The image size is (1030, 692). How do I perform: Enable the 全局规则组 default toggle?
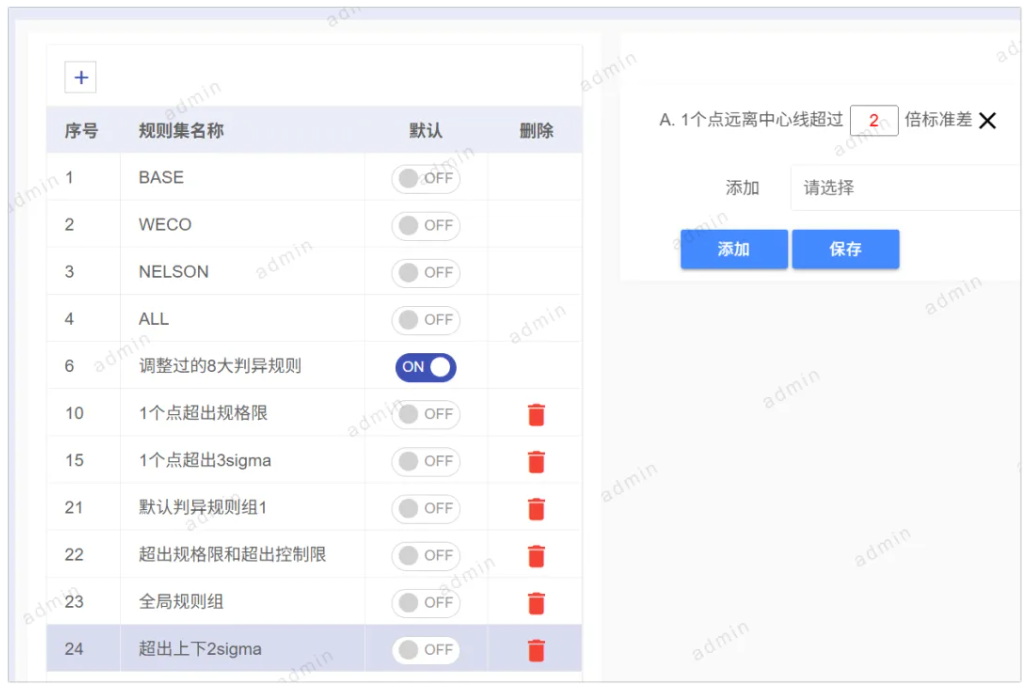425,602
